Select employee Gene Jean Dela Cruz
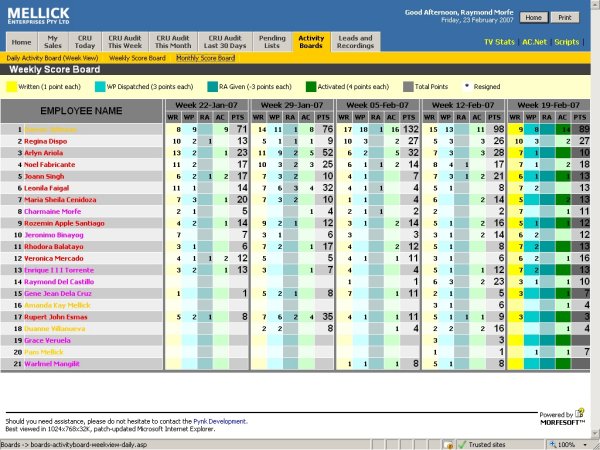Screen dimensions: 600x450 [58, 293]
